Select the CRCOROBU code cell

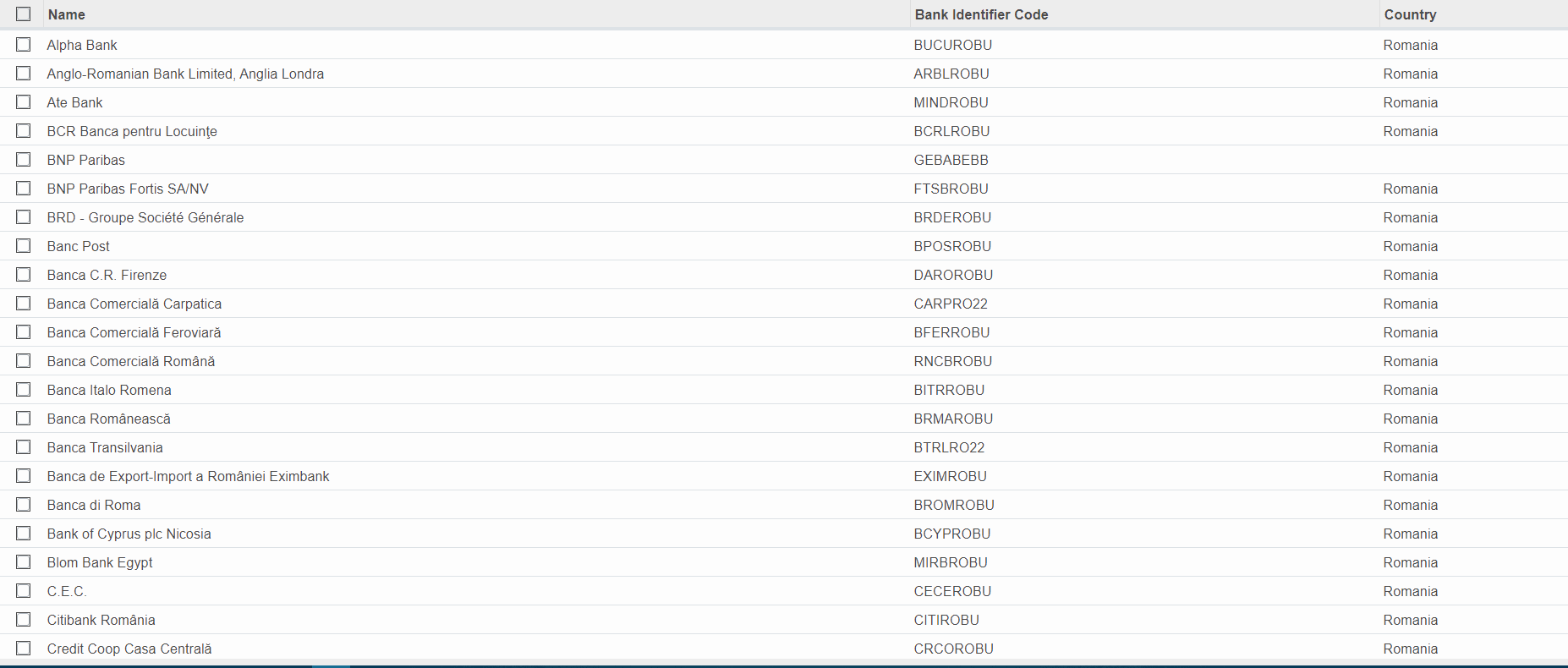pyautogui.click(x=954, y=649)
